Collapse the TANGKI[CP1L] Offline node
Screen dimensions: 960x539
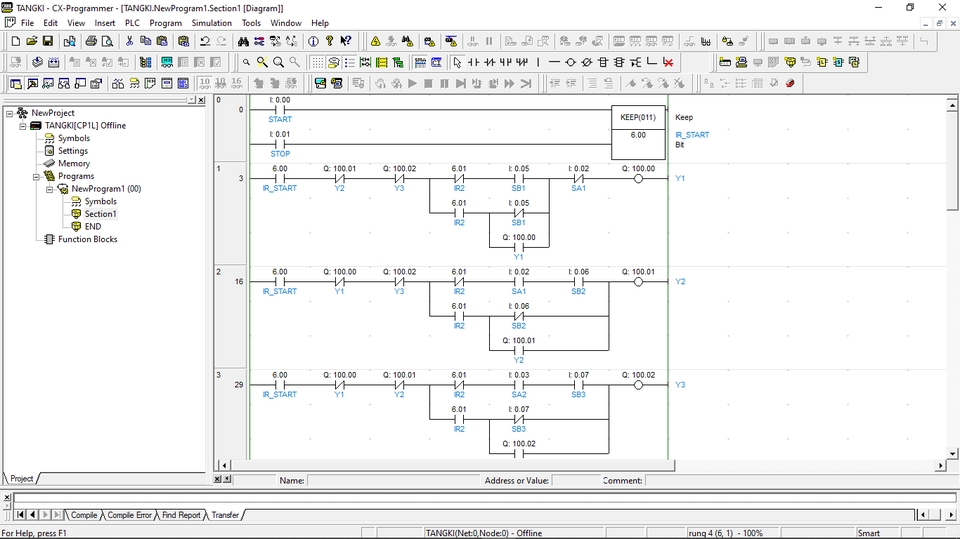(23, 126)
